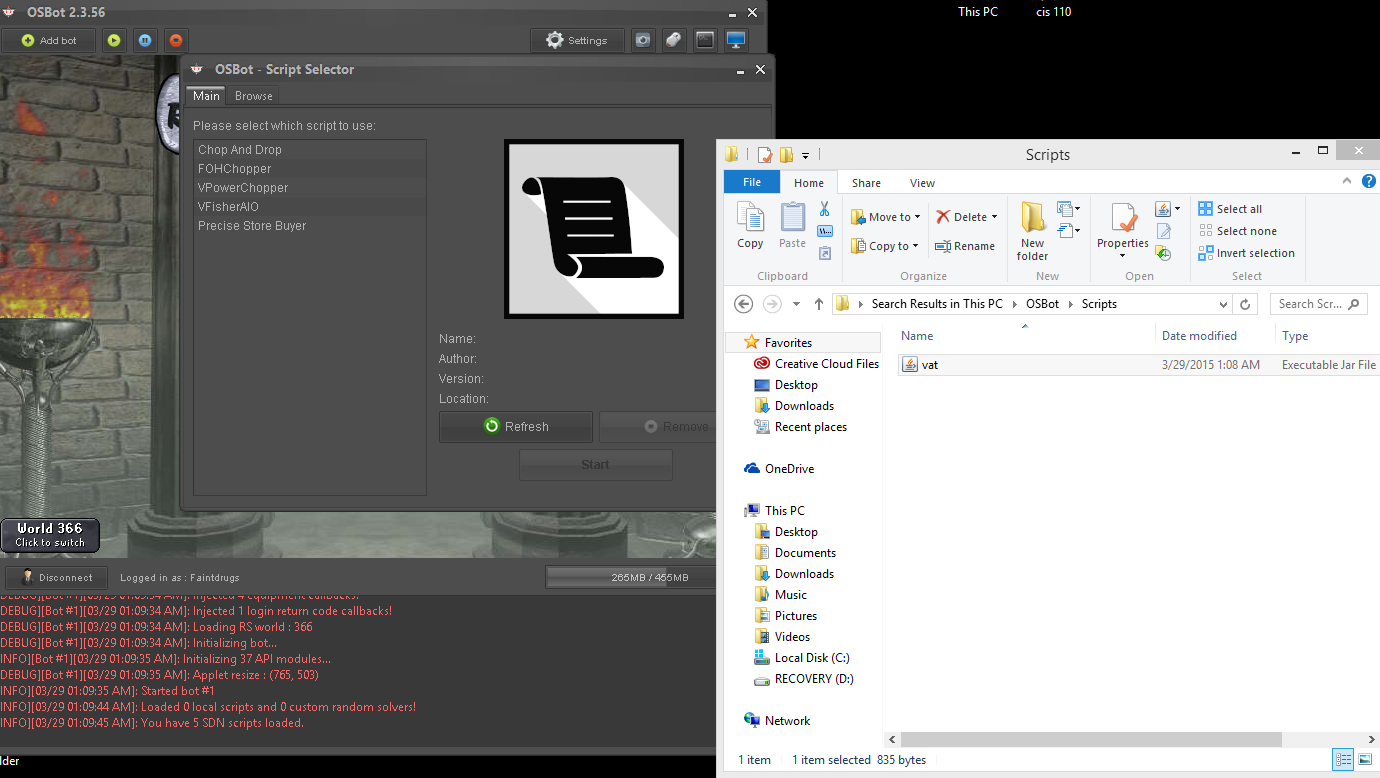Open Explorer Help question mark icon
The width and height of the screenshot is (1380, 778).
tap(1368, 182)
